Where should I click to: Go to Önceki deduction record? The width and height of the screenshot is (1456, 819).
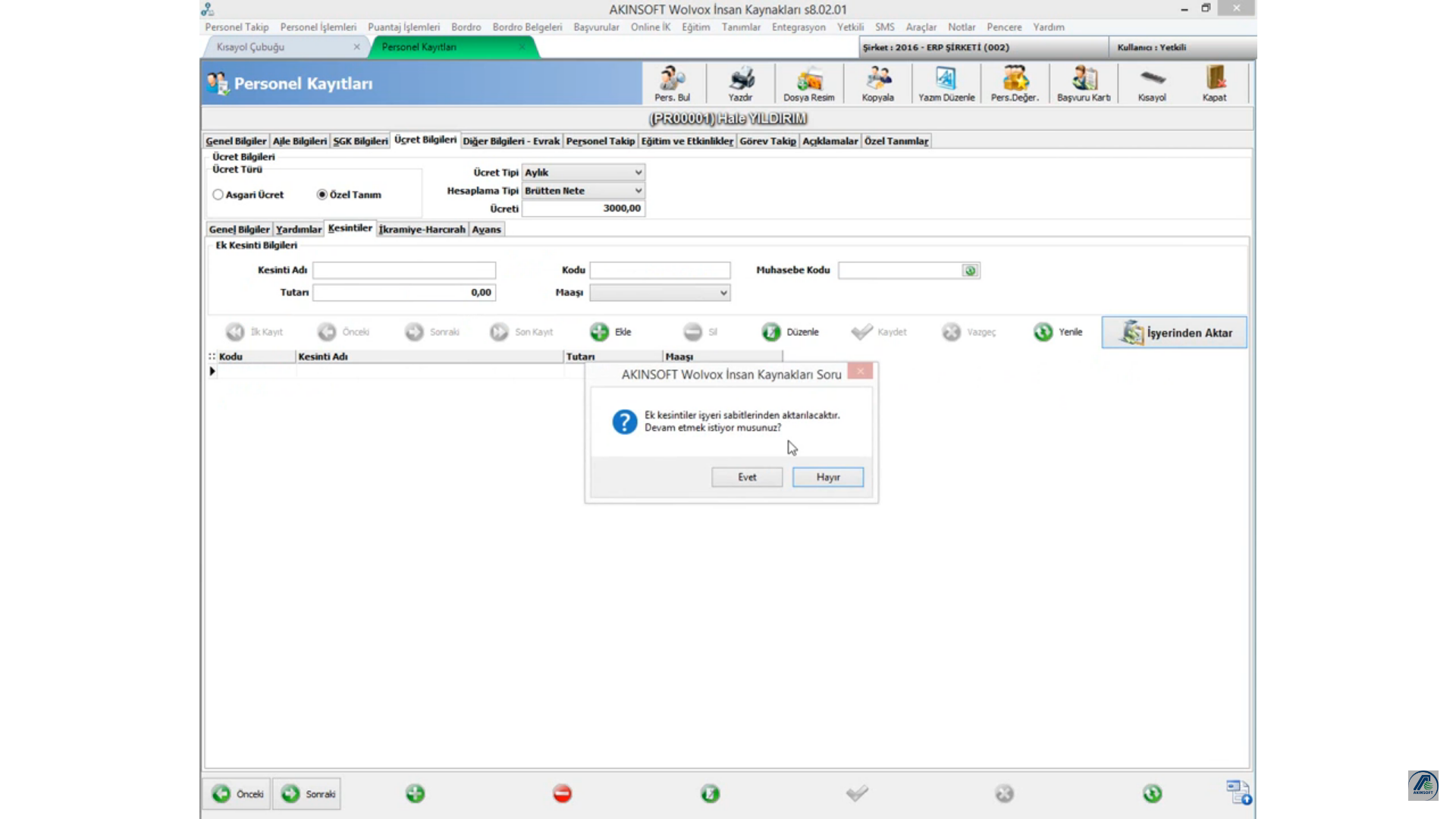(327, 332)
